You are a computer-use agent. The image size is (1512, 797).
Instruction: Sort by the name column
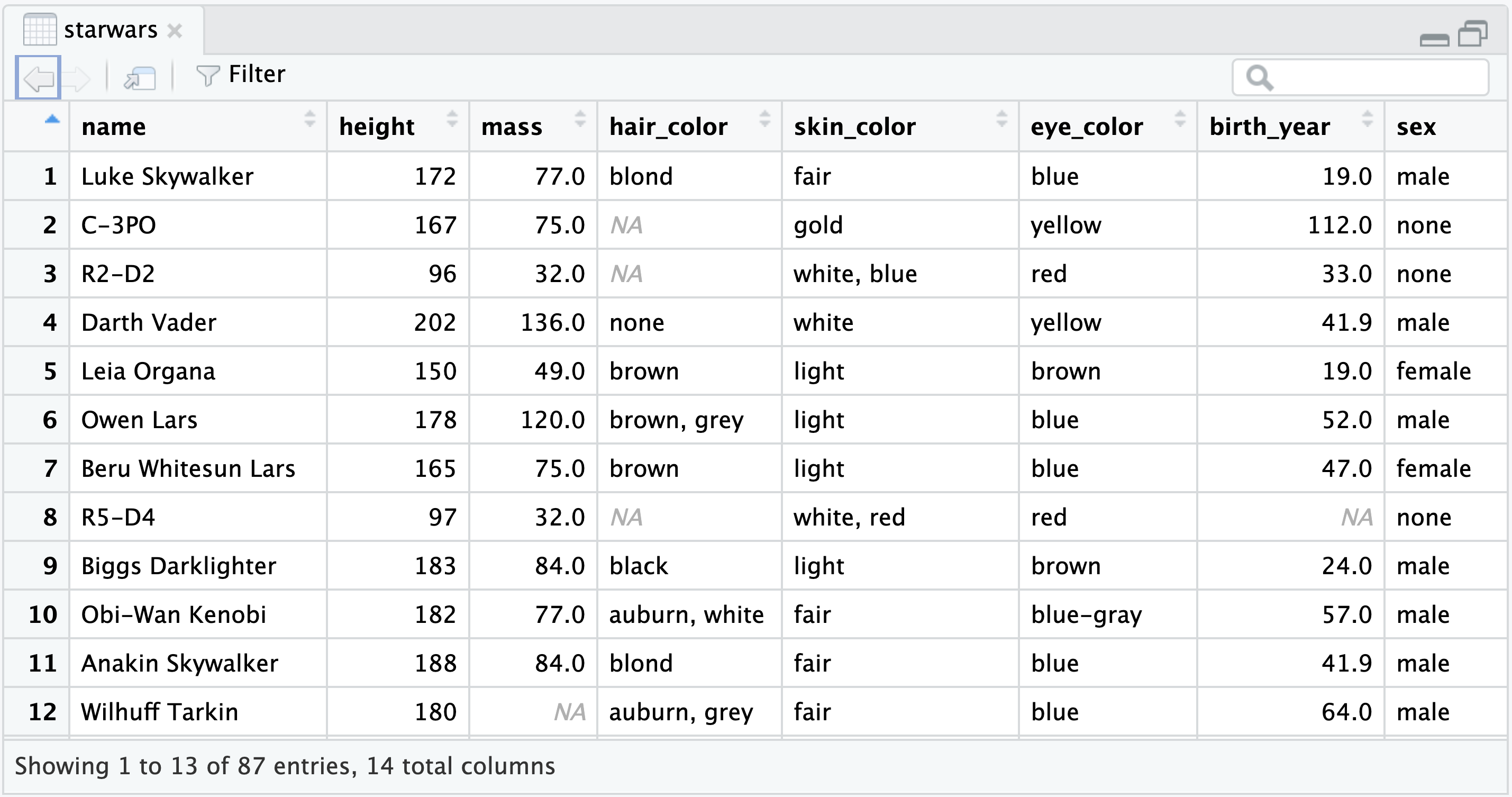tap(198, 126)
